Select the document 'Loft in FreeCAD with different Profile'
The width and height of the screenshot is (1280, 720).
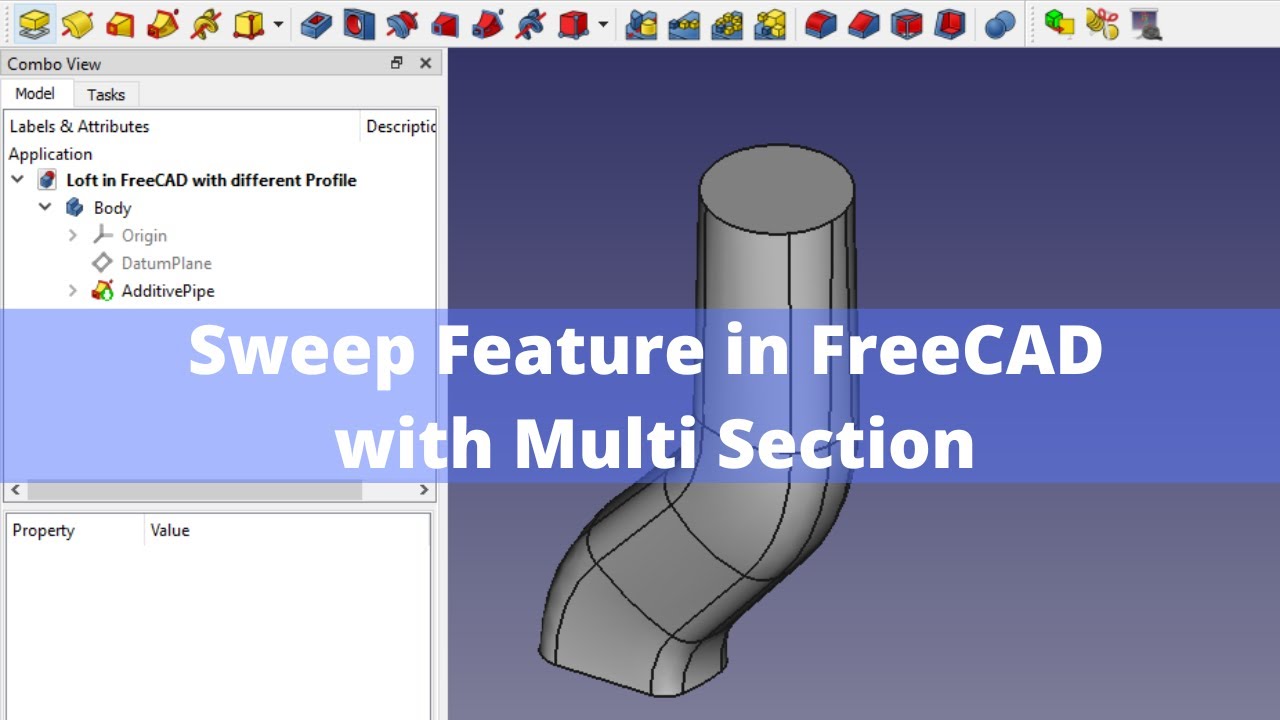point(211,180)
